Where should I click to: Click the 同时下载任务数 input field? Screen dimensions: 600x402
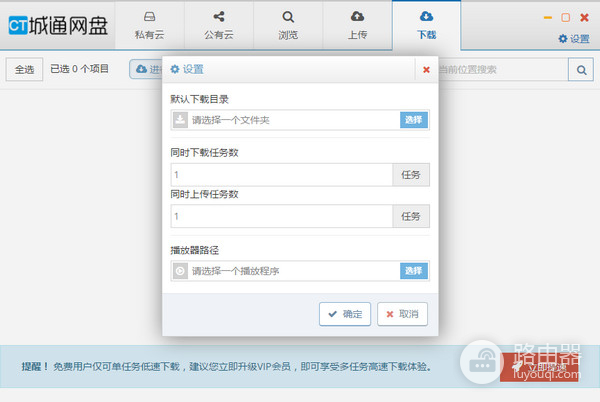282,175
